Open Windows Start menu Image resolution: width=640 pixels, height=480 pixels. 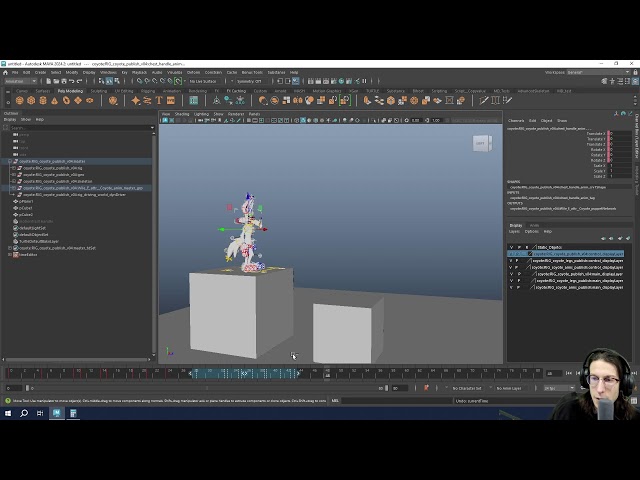coord(8,413)
